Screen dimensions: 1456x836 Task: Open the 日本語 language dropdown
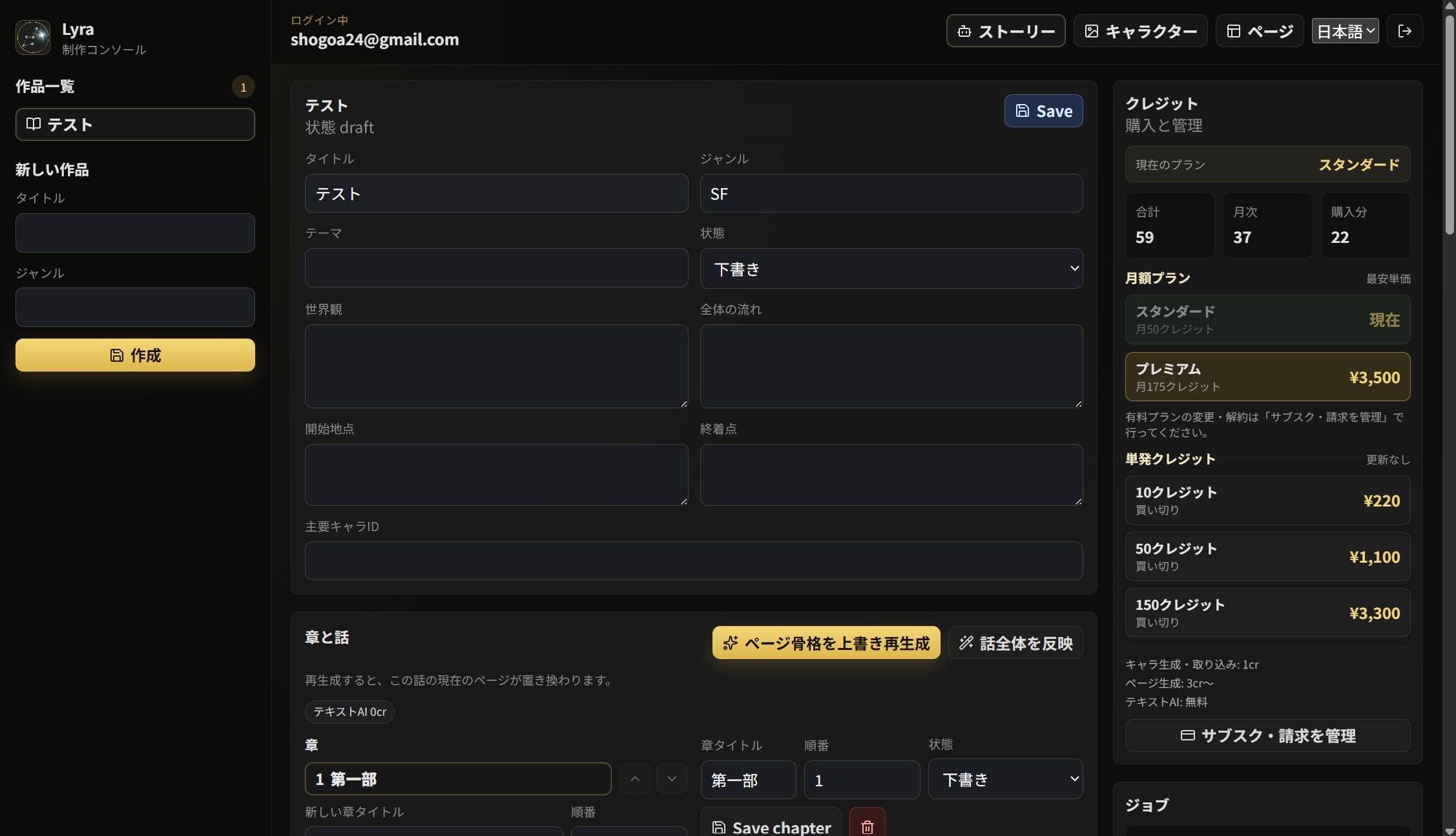1345,31
